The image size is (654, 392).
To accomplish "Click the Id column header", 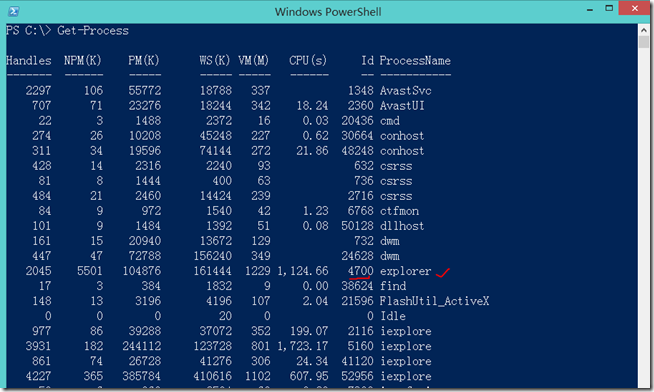I will [367, 61].
